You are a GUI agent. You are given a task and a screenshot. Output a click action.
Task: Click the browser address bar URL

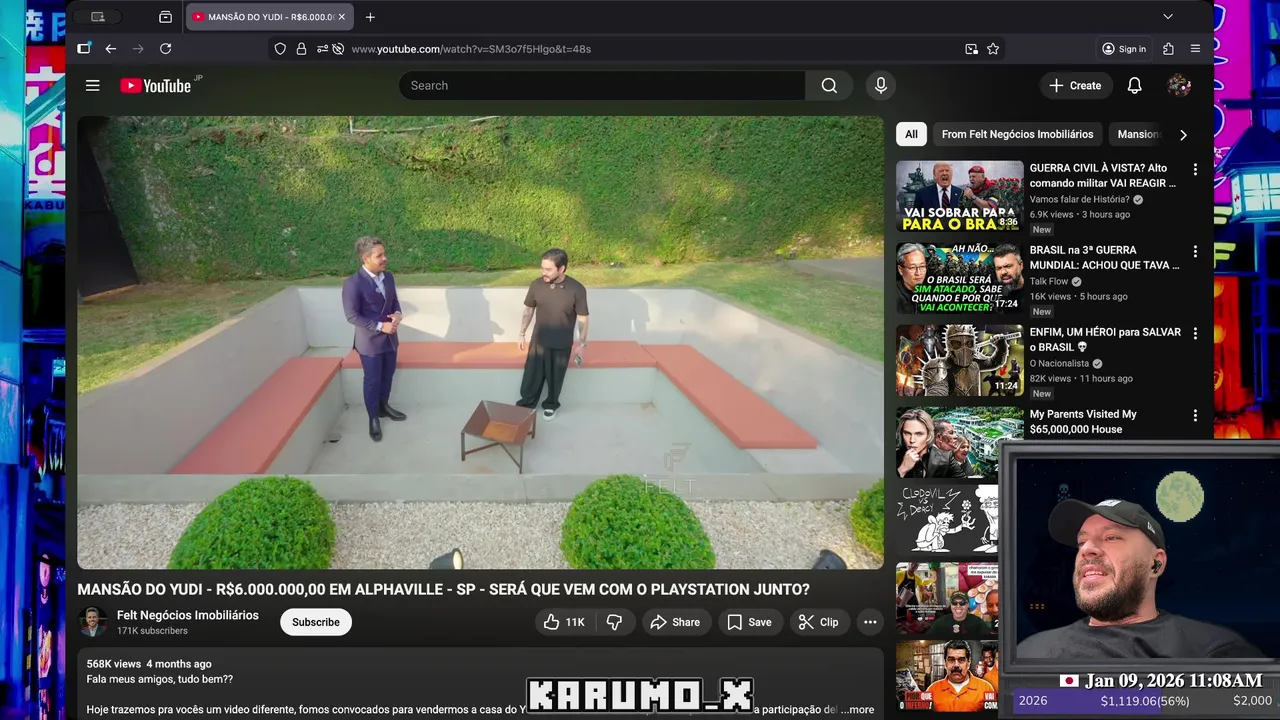point(471,49)
